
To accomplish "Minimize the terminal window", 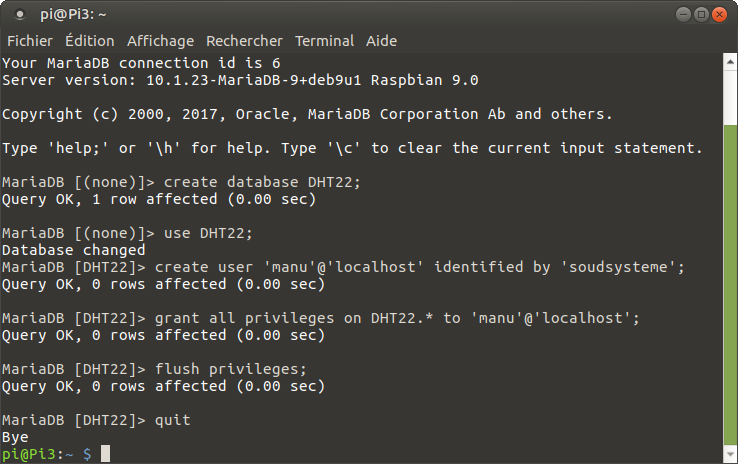I will (x=683, y=14).
